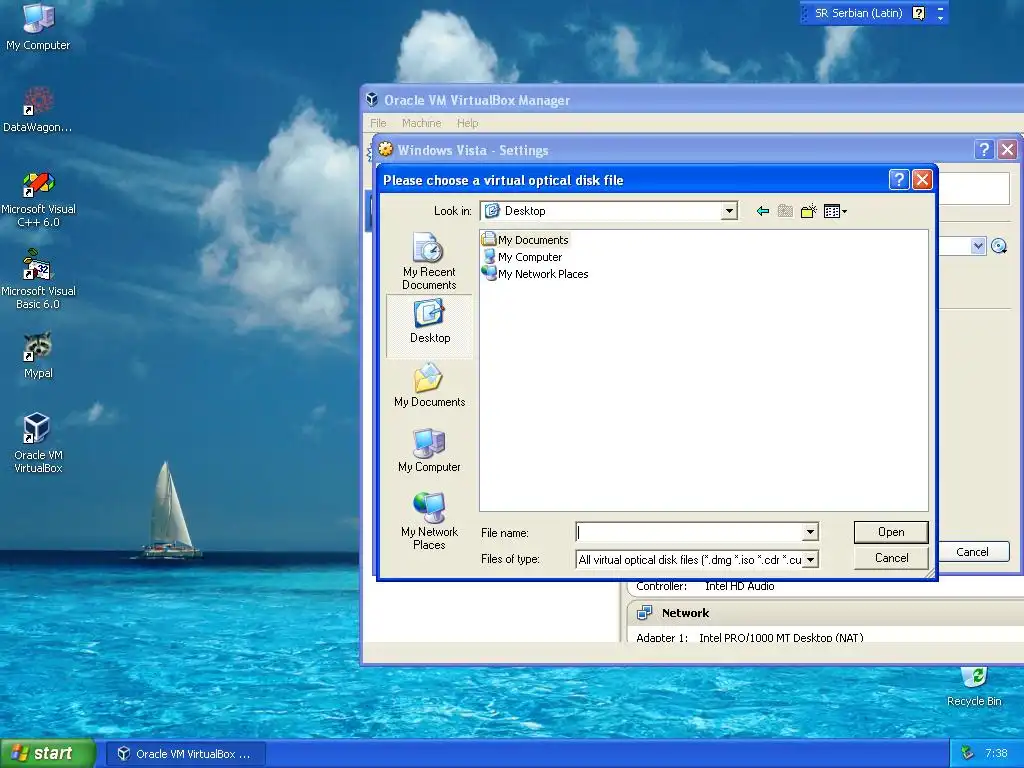Click the taskbar clock showing 7:38
1024x768 pixels.
[x=995, y=753]
